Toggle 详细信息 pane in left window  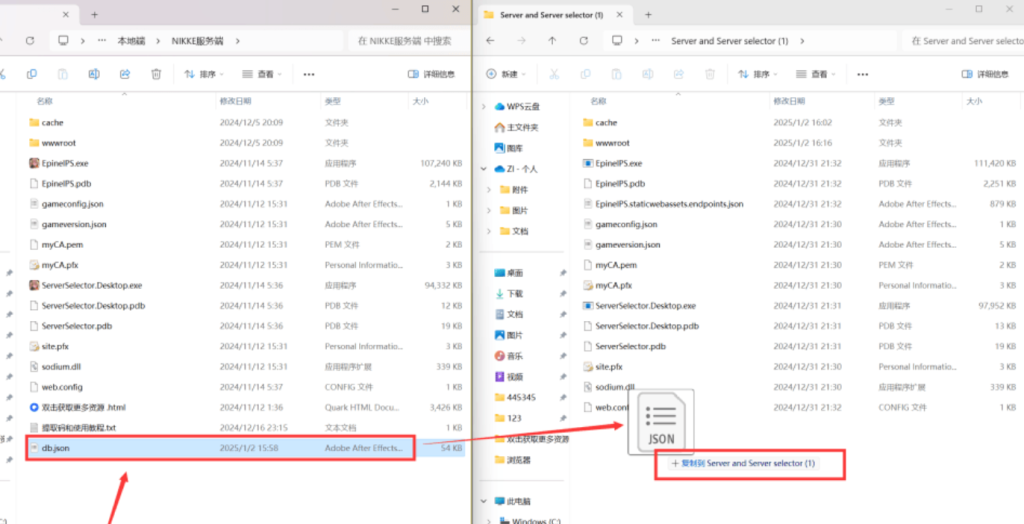click(431, 74)
